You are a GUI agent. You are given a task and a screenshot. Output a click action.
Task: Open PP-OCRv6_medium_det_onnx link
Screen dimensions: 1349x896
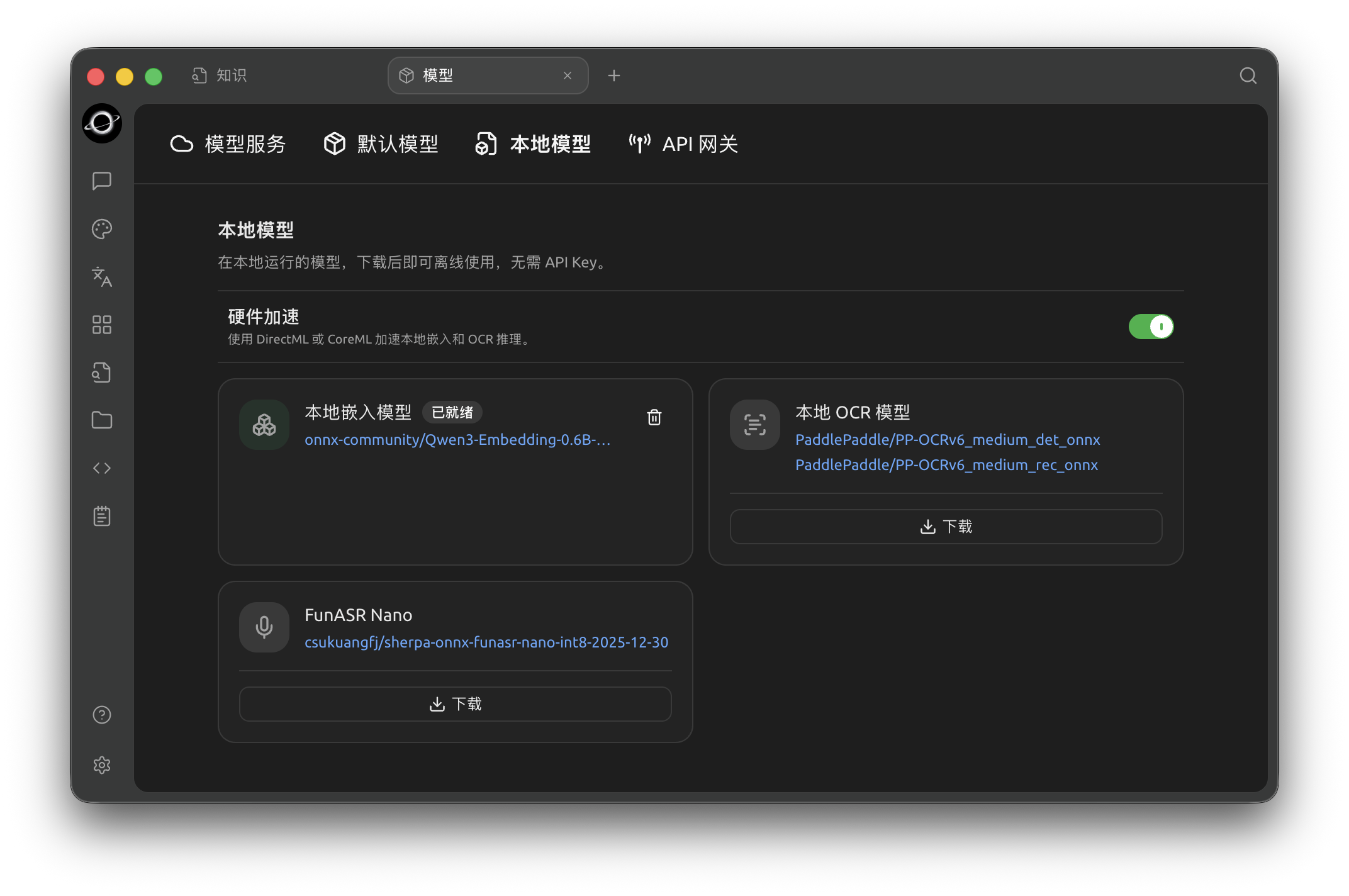(948, 440)
